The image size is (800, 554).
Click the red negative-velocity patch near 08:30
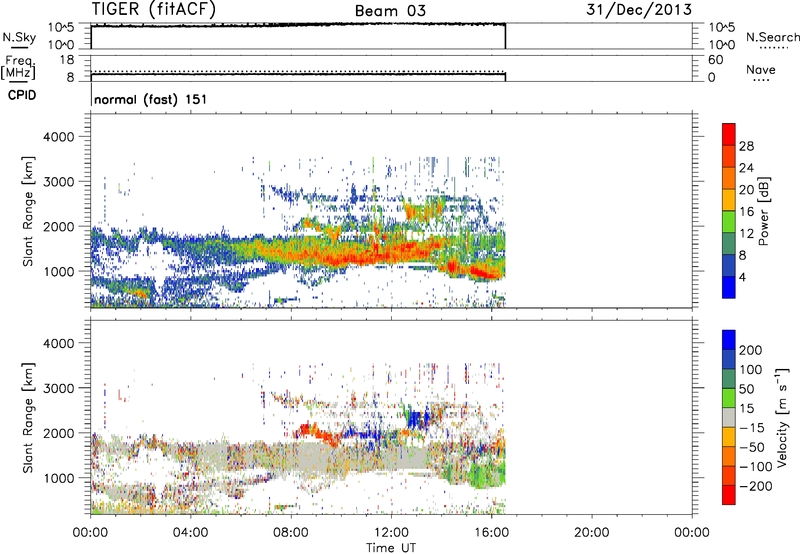pos(309,431)
